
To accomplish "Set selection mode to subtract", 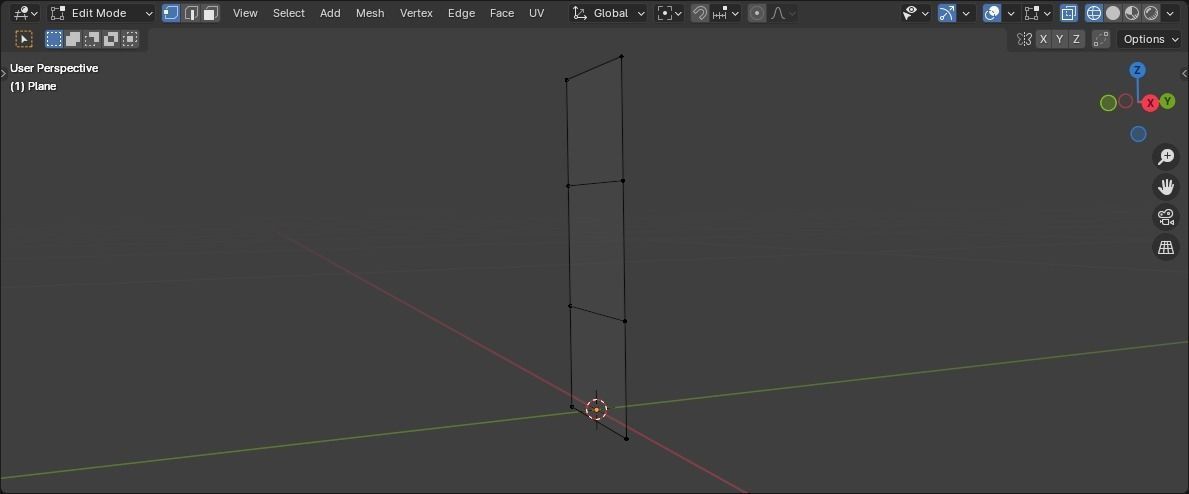I will 92,39.
